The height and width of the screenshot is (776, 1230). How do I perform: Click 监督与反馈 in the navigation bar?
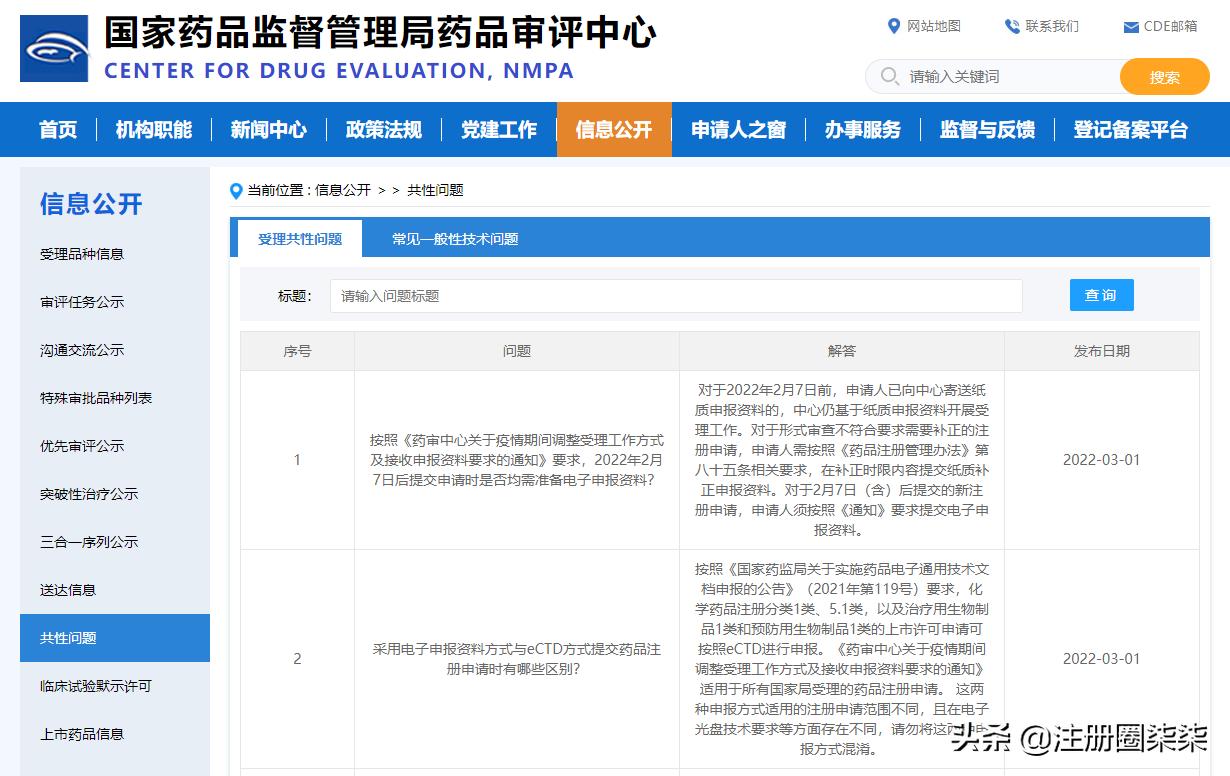986,129
